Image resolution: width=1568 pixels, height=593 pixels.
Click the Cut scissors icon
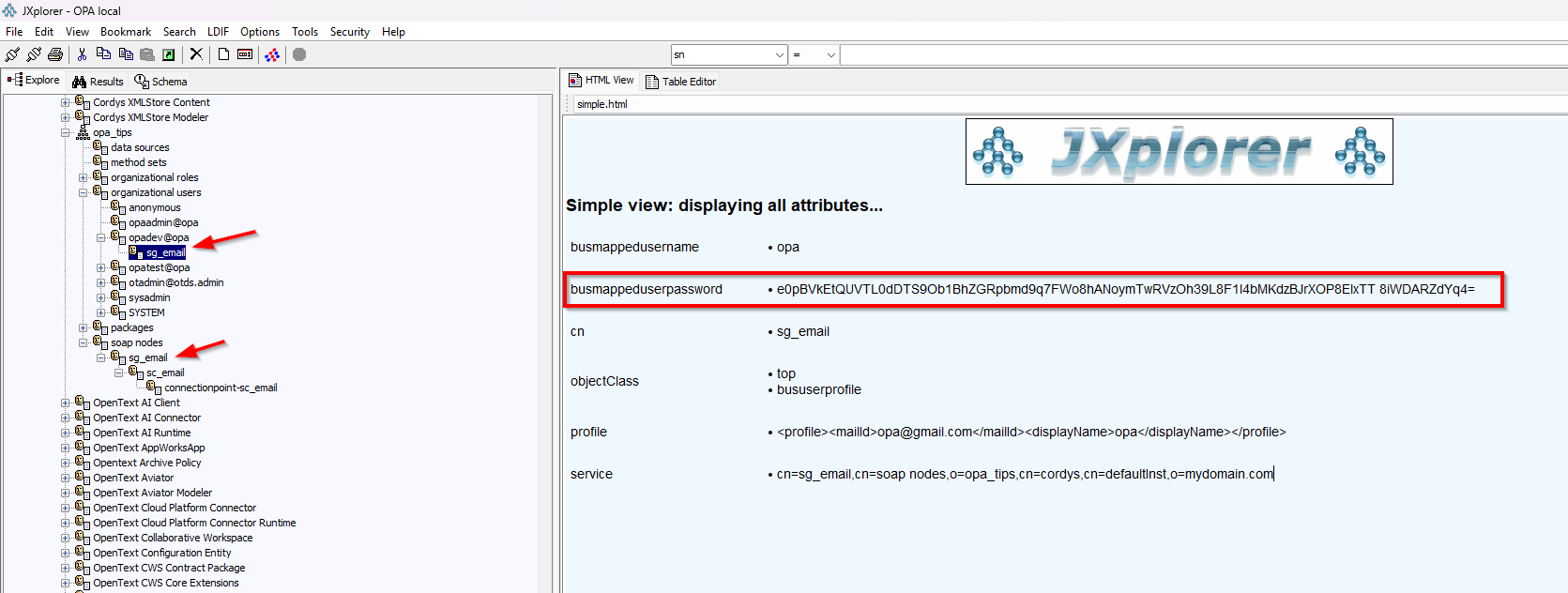coord(82,54)
